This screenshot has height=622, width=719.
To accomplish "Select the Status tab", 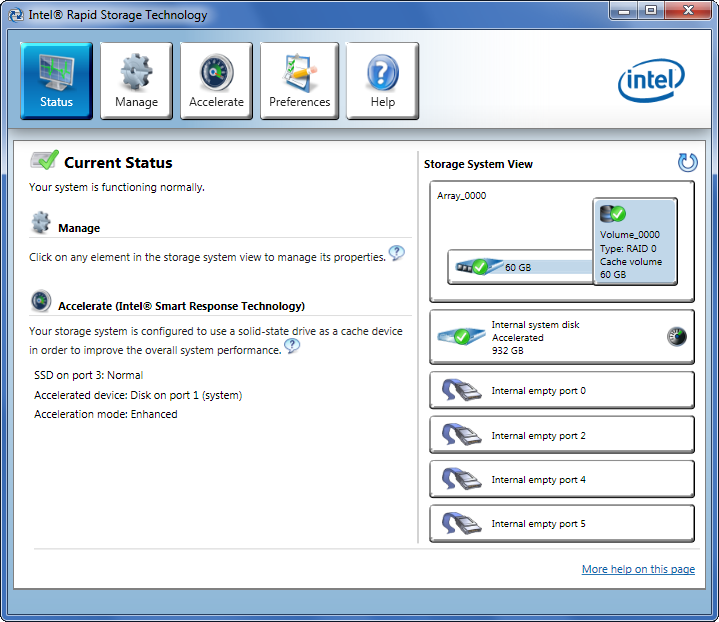I will (x=56, y=81).
